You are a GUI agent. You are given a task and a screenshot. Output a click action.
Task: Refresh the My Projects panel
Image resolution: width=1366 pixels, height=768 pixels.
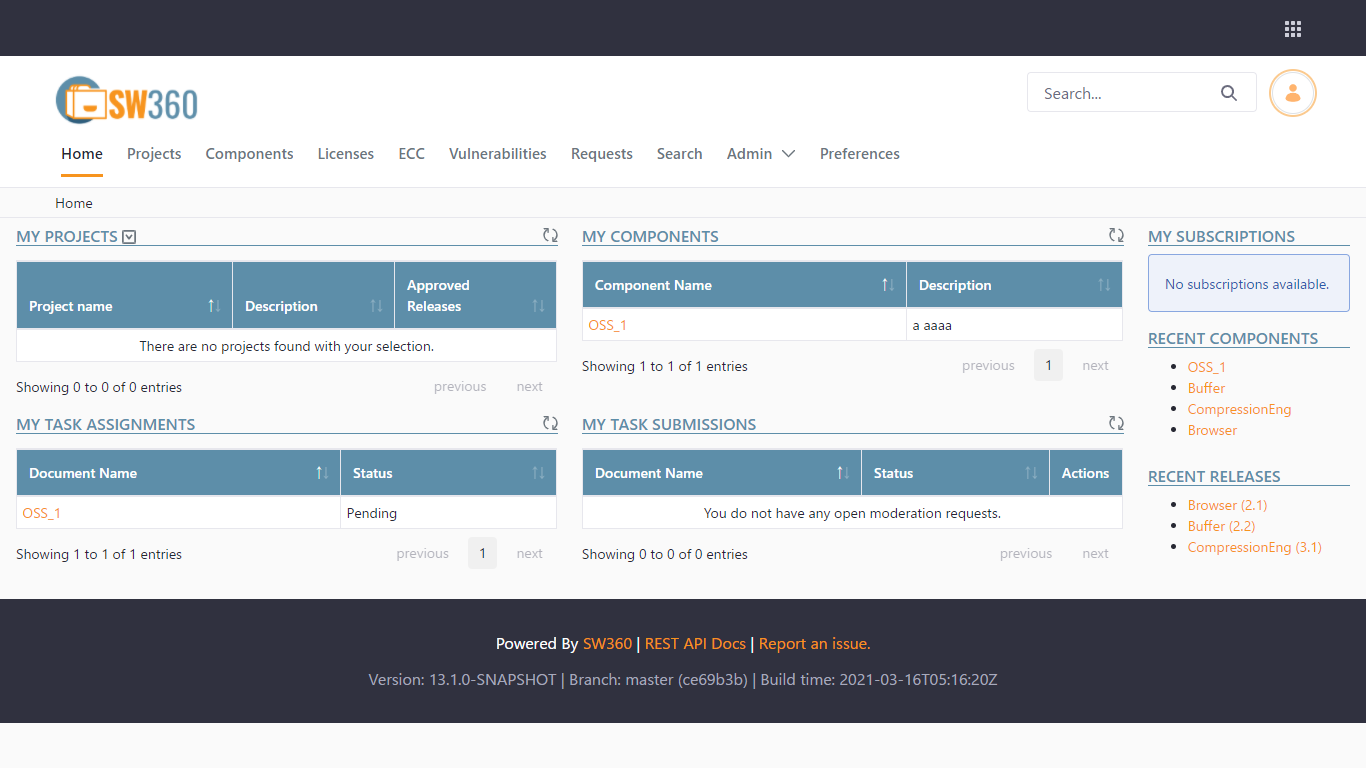coord(550,235)
